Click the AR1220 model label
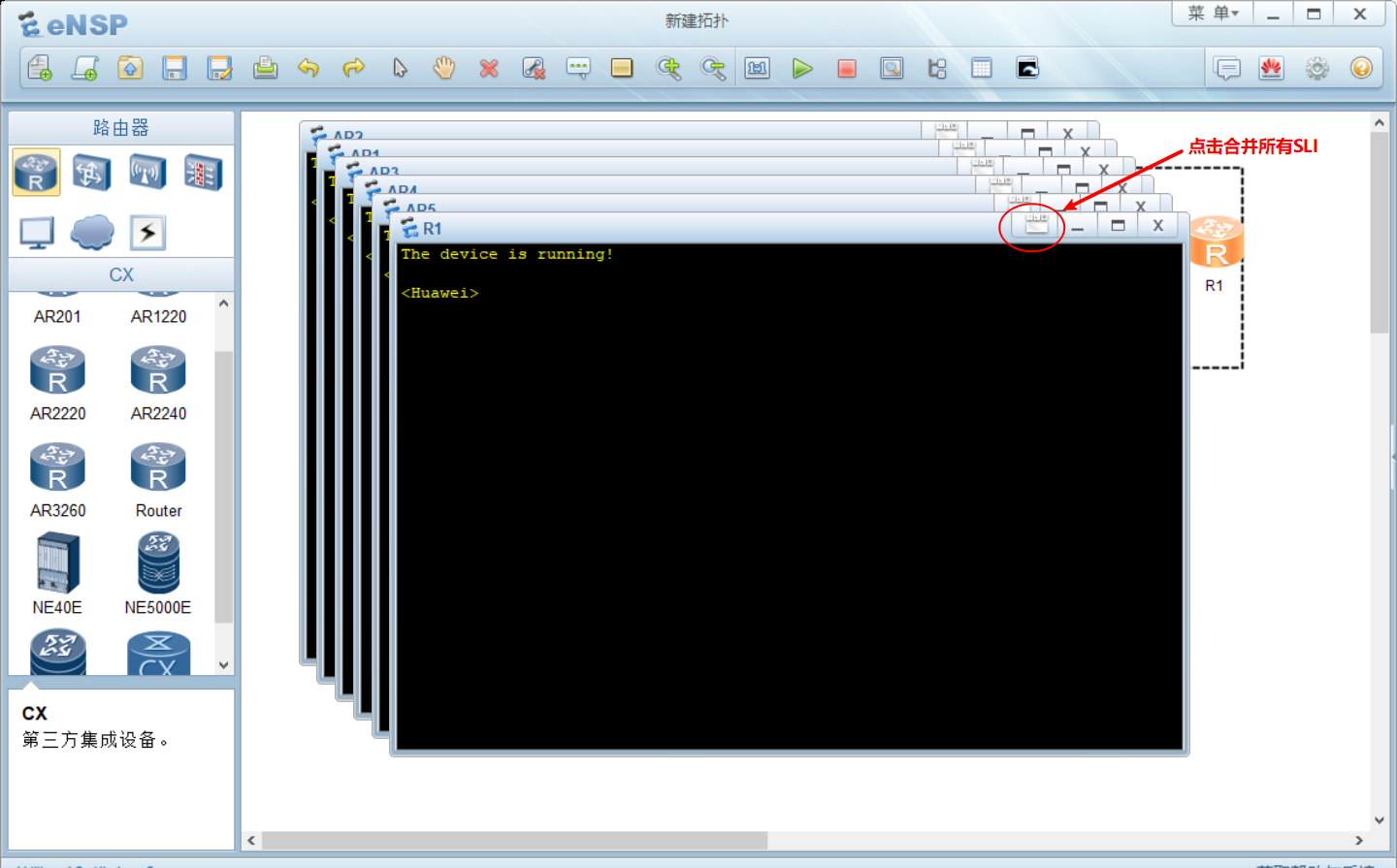This screenshot has height=868, width=1397. pos(158,316)
